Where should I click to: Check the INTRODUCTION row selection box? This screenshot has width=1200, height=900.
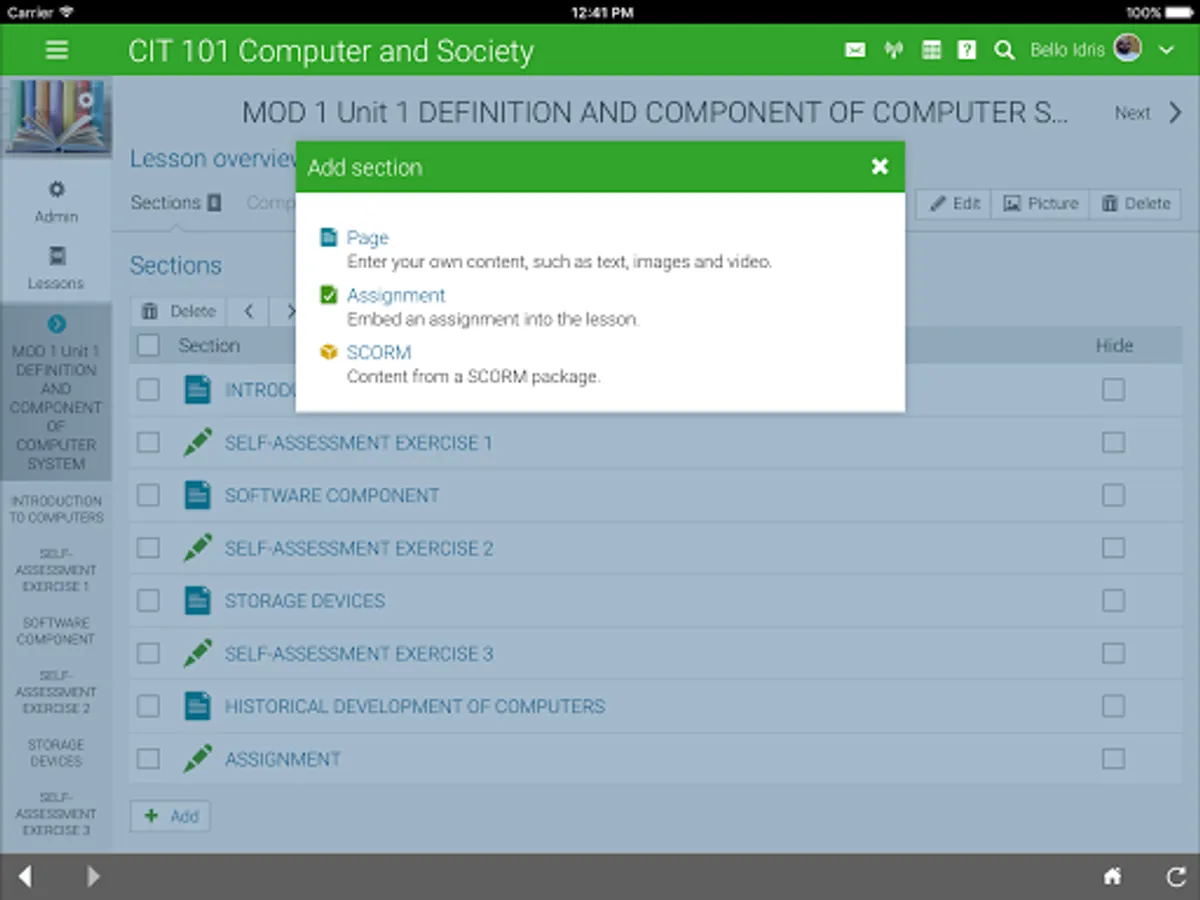click(148, 390)
